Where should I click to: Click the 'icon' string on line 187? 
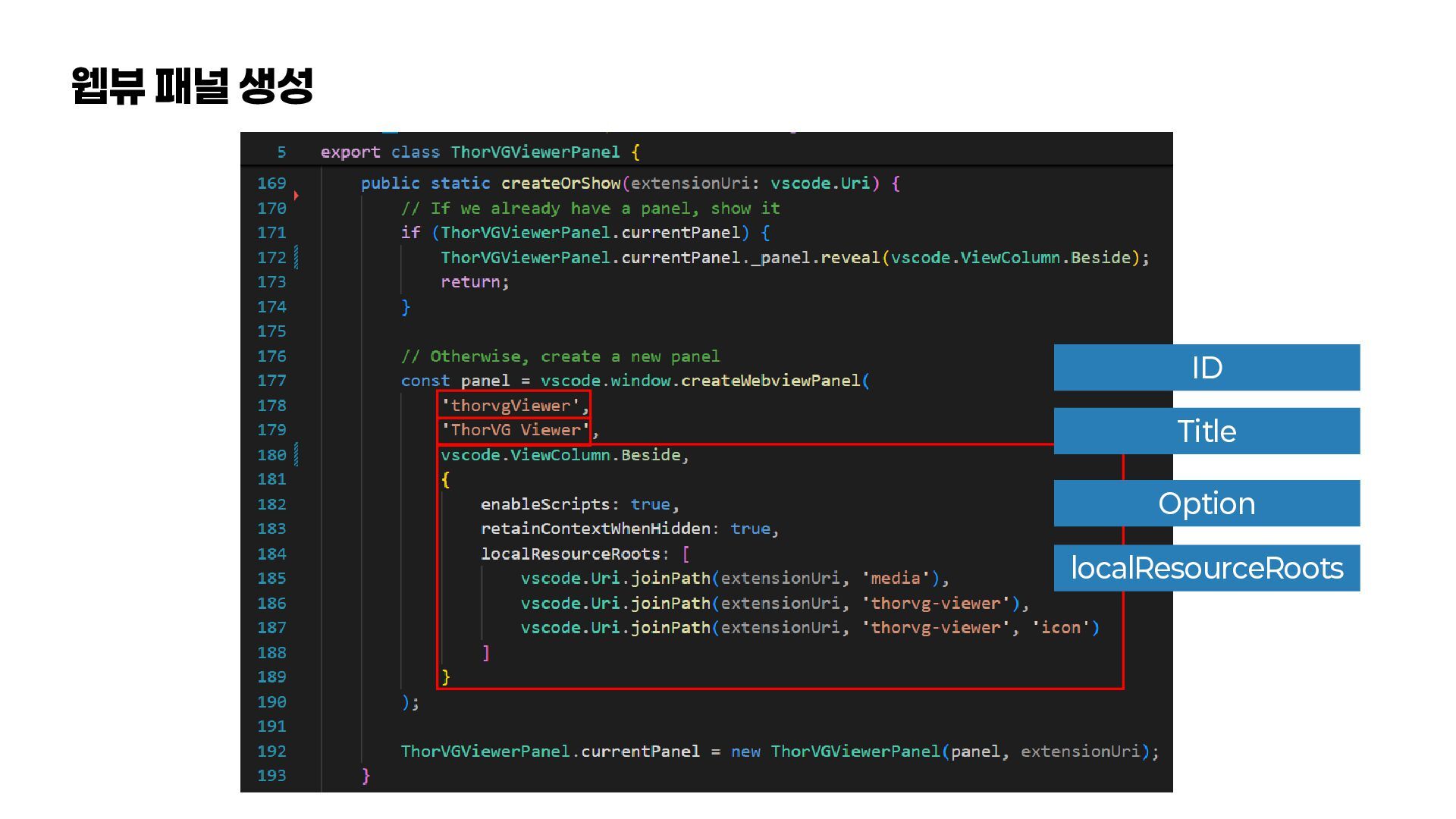coord(1059,628)
